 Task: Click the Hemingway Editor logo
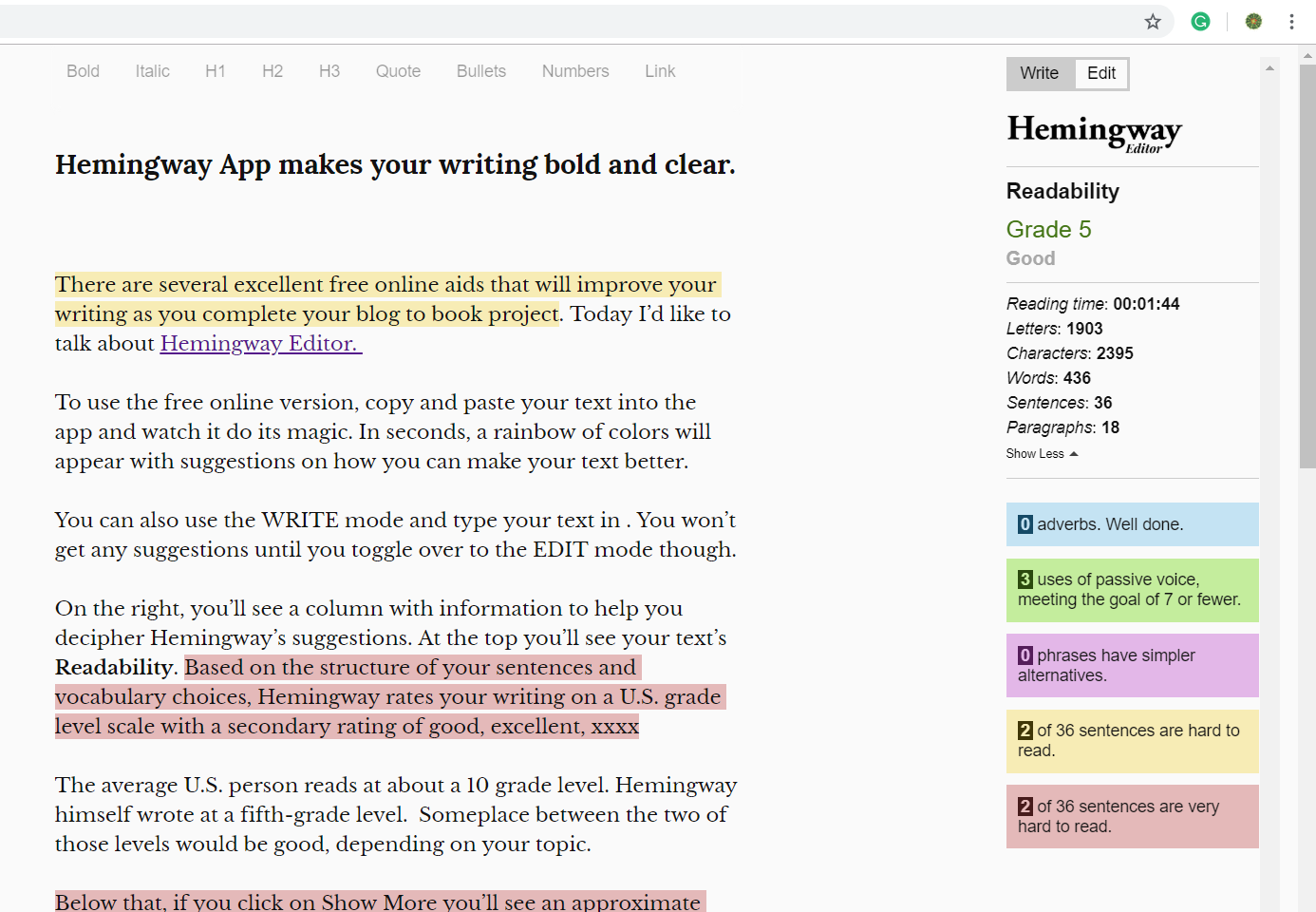[1094, 132]
